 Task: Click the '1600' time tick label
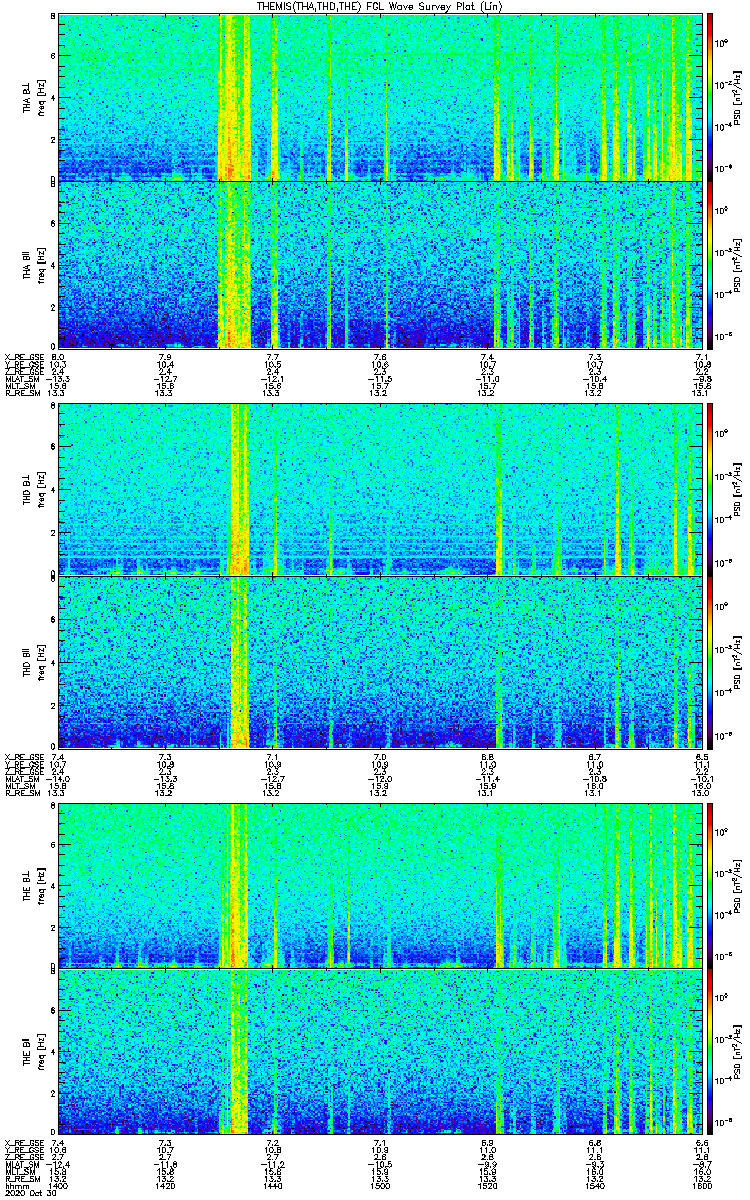(701, 1184)
